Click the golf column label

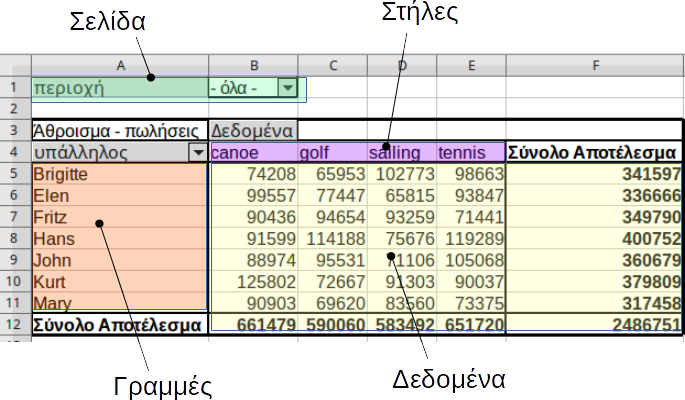333,152
